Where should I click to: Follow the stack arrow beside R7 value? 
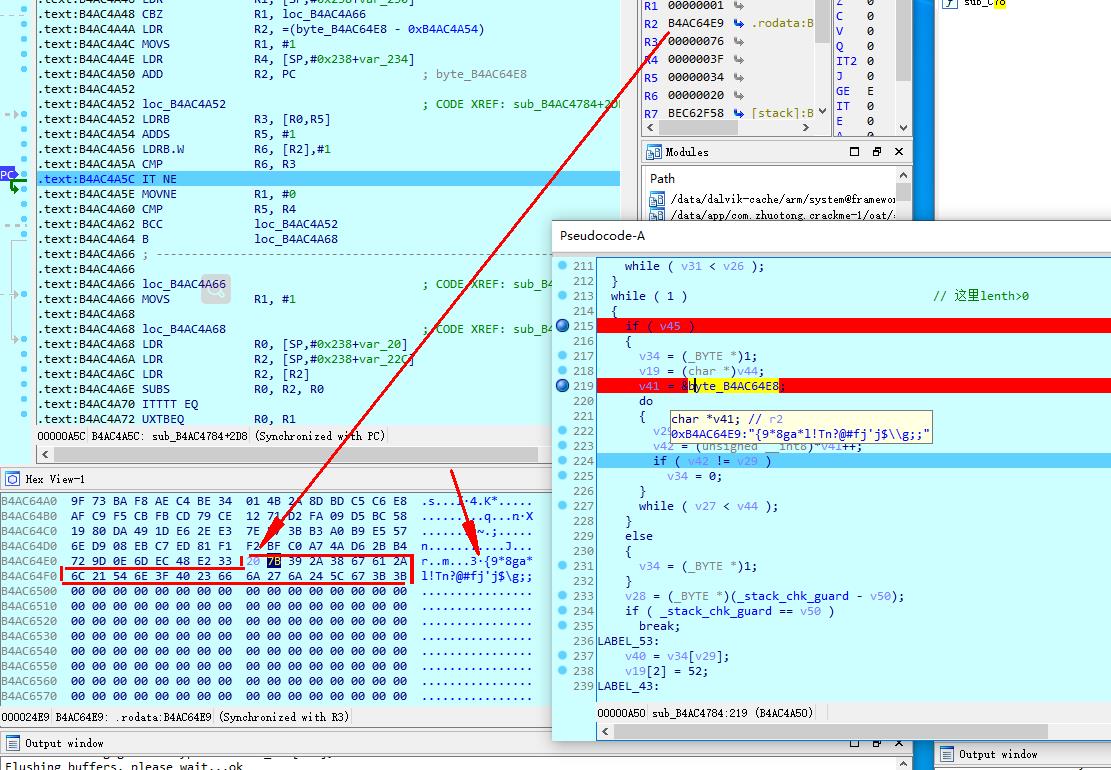(739, 113)
